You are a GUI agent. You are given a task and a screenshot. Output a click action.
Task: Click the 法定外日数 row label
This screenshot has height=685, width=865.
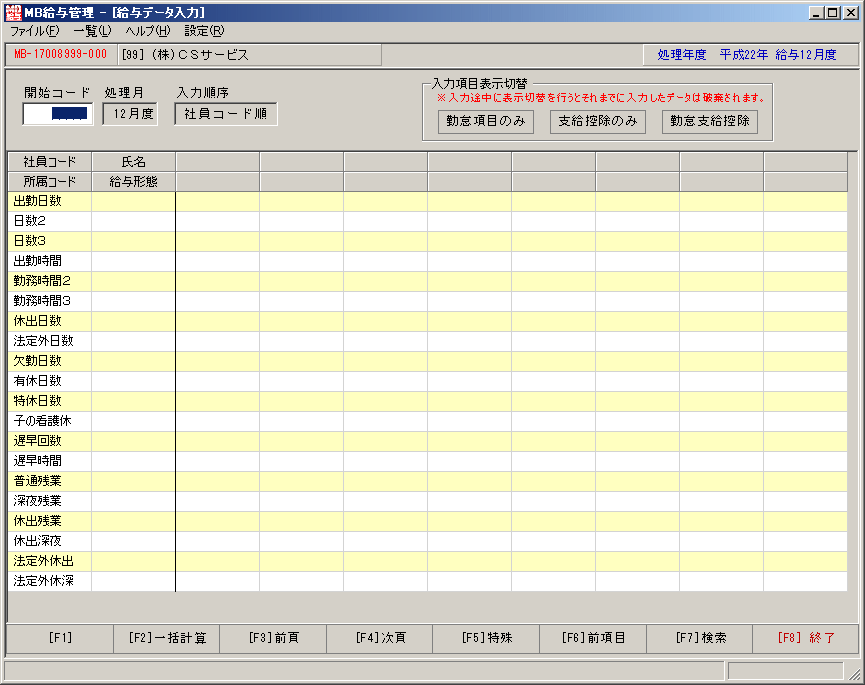pos(50,341)
